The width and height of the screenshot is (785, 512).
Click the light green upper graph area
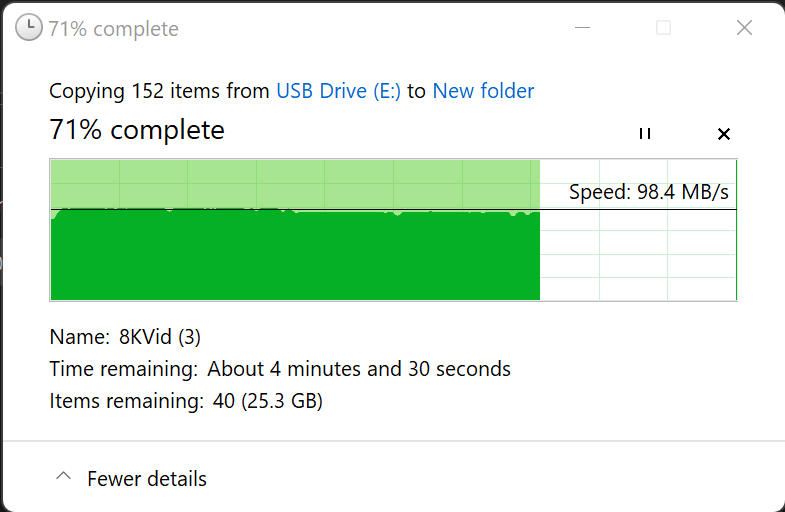tap(295, 182)
